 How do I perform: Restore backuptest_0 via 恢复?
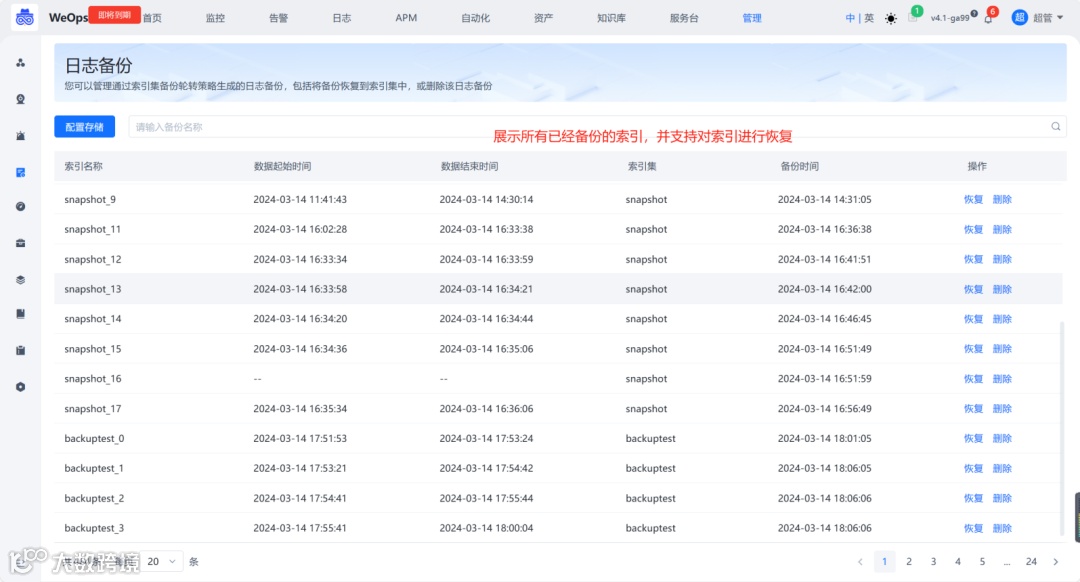pos(973,438)
